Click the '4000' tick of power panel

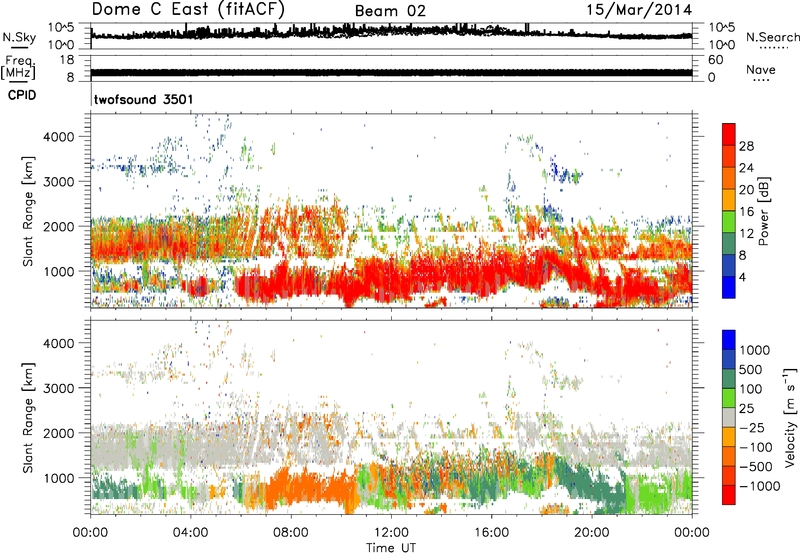coord(59,137)
